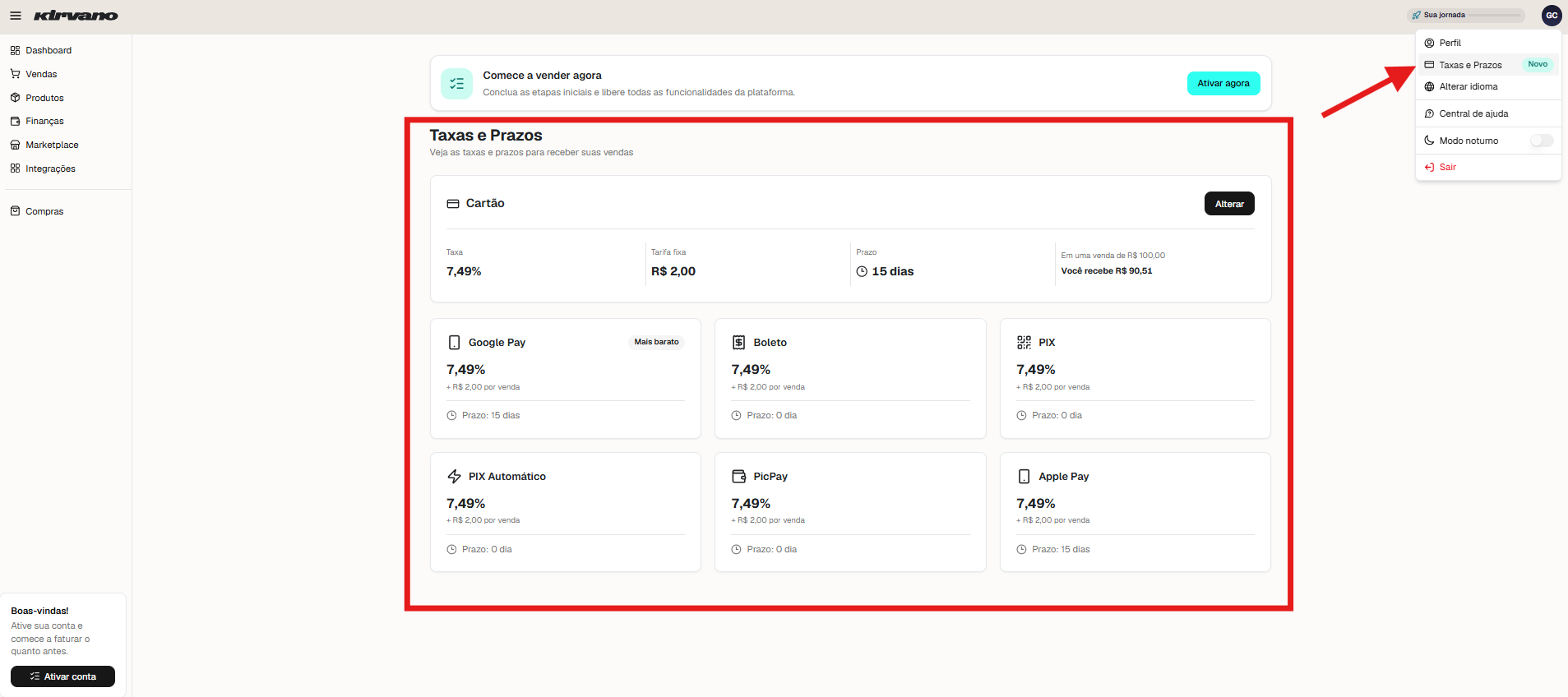The image size is (1568, 697).
Task: Click the Central de ajuda help icon
Action: point(1430,113)
